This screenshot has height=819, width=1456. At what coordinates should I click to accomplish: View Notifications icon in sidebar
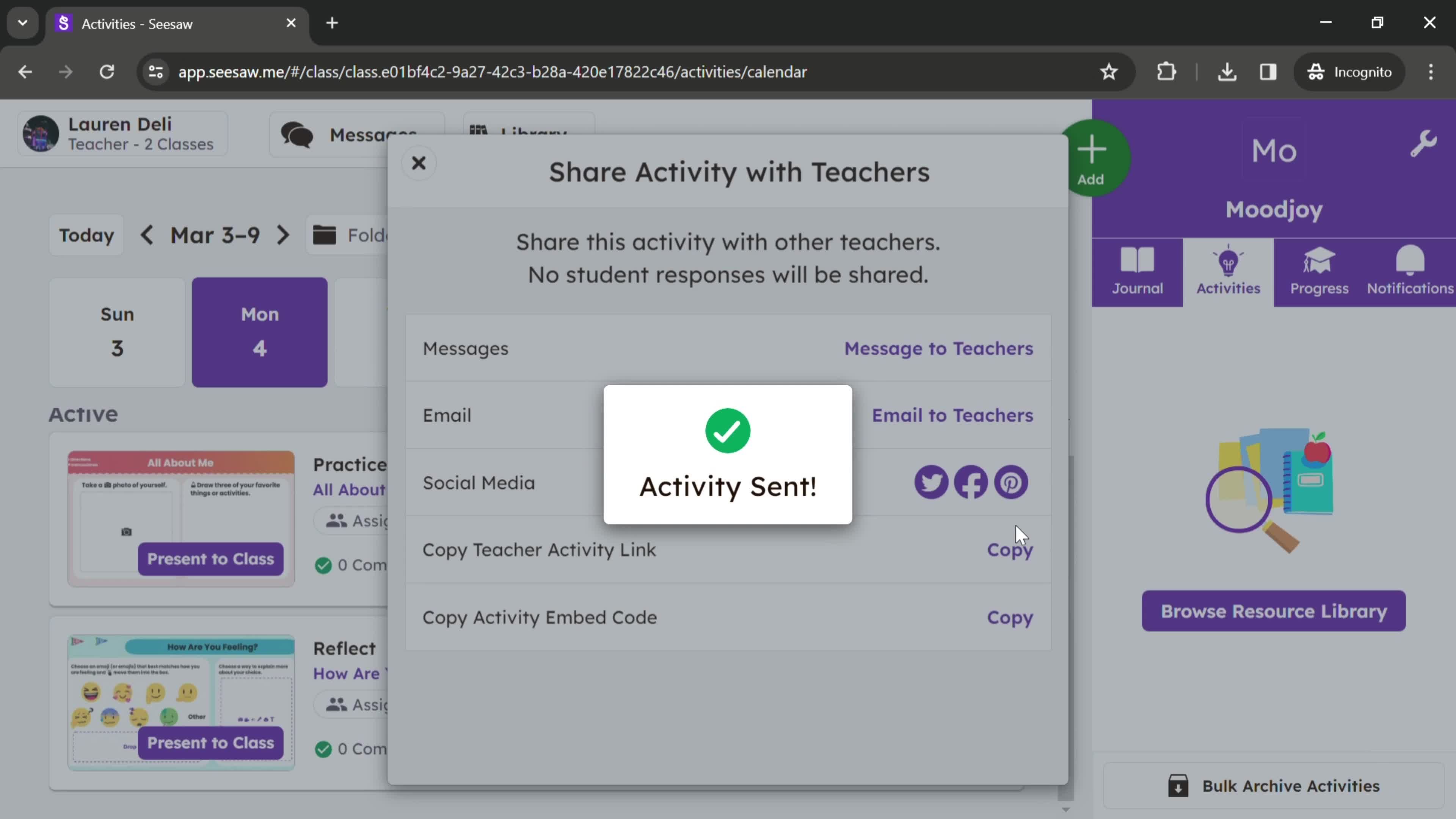coord(1411,270)
